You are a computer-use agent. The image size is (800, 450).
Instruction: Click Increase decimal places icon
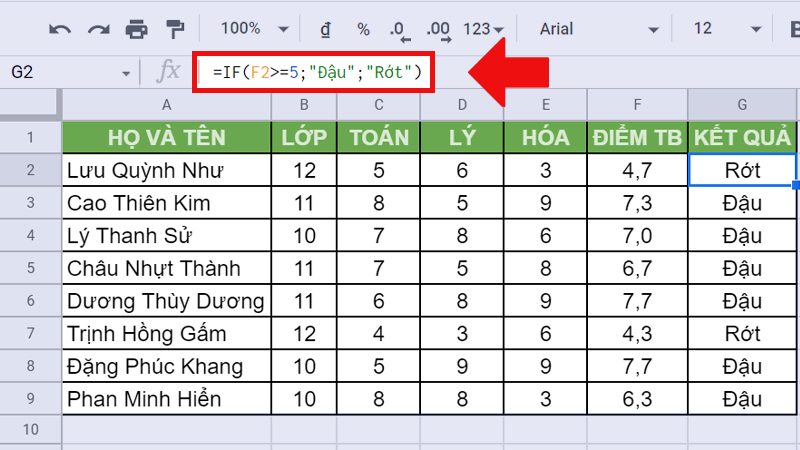[437, 29]
